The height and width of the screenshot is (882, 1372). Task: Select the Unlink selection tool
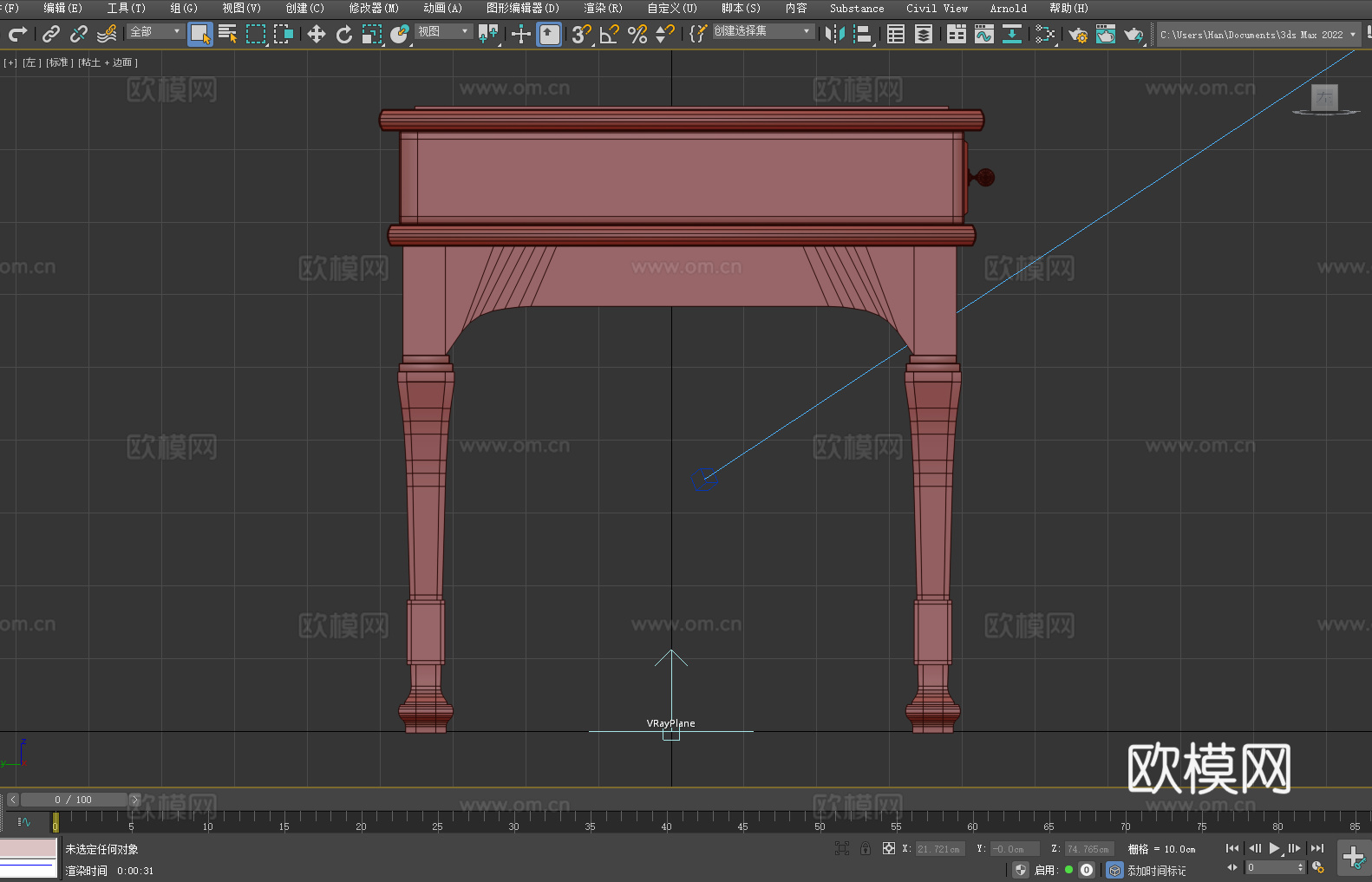(x=79, y=34)
